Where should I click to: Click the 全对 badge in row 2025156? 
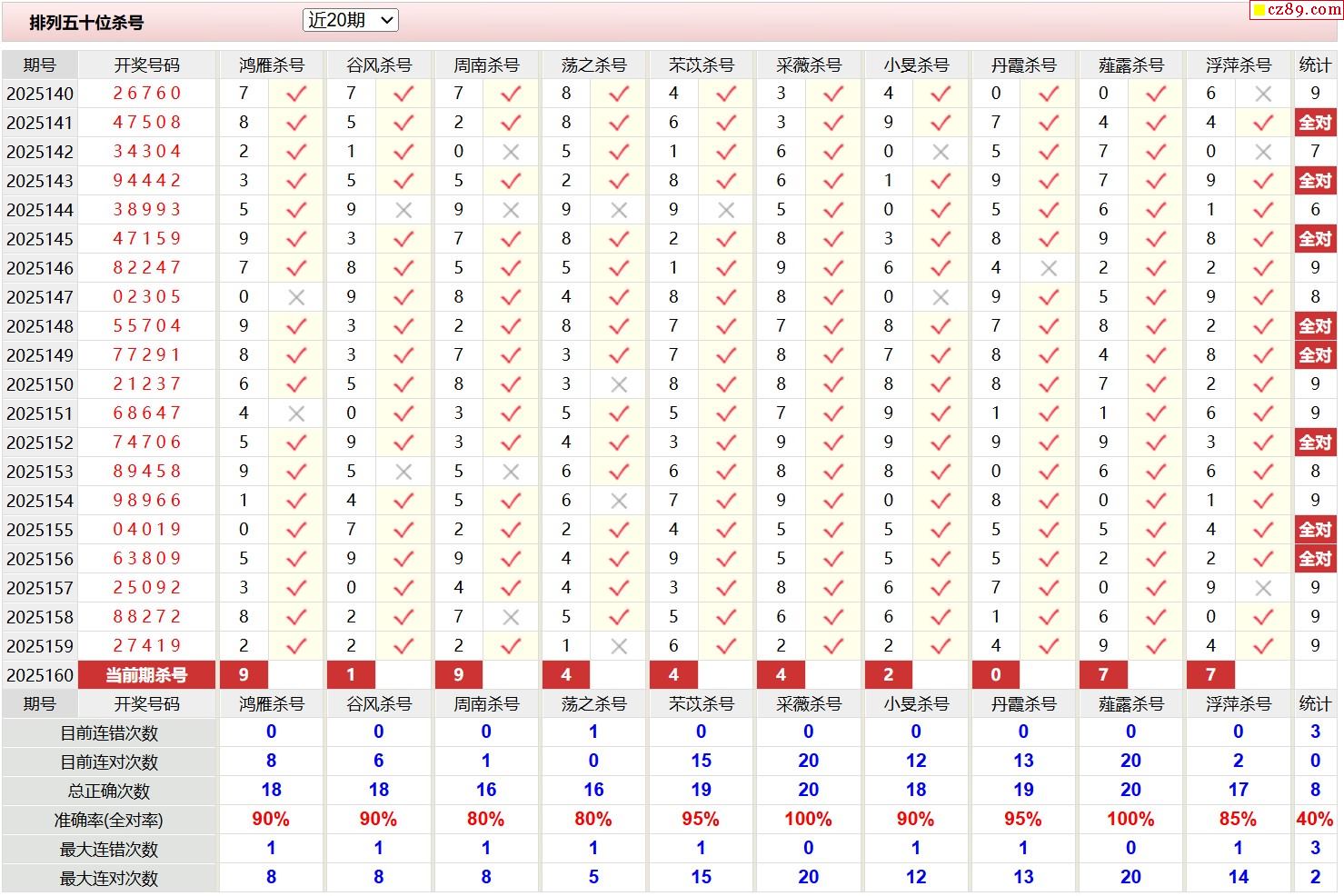click(1314, 559)
